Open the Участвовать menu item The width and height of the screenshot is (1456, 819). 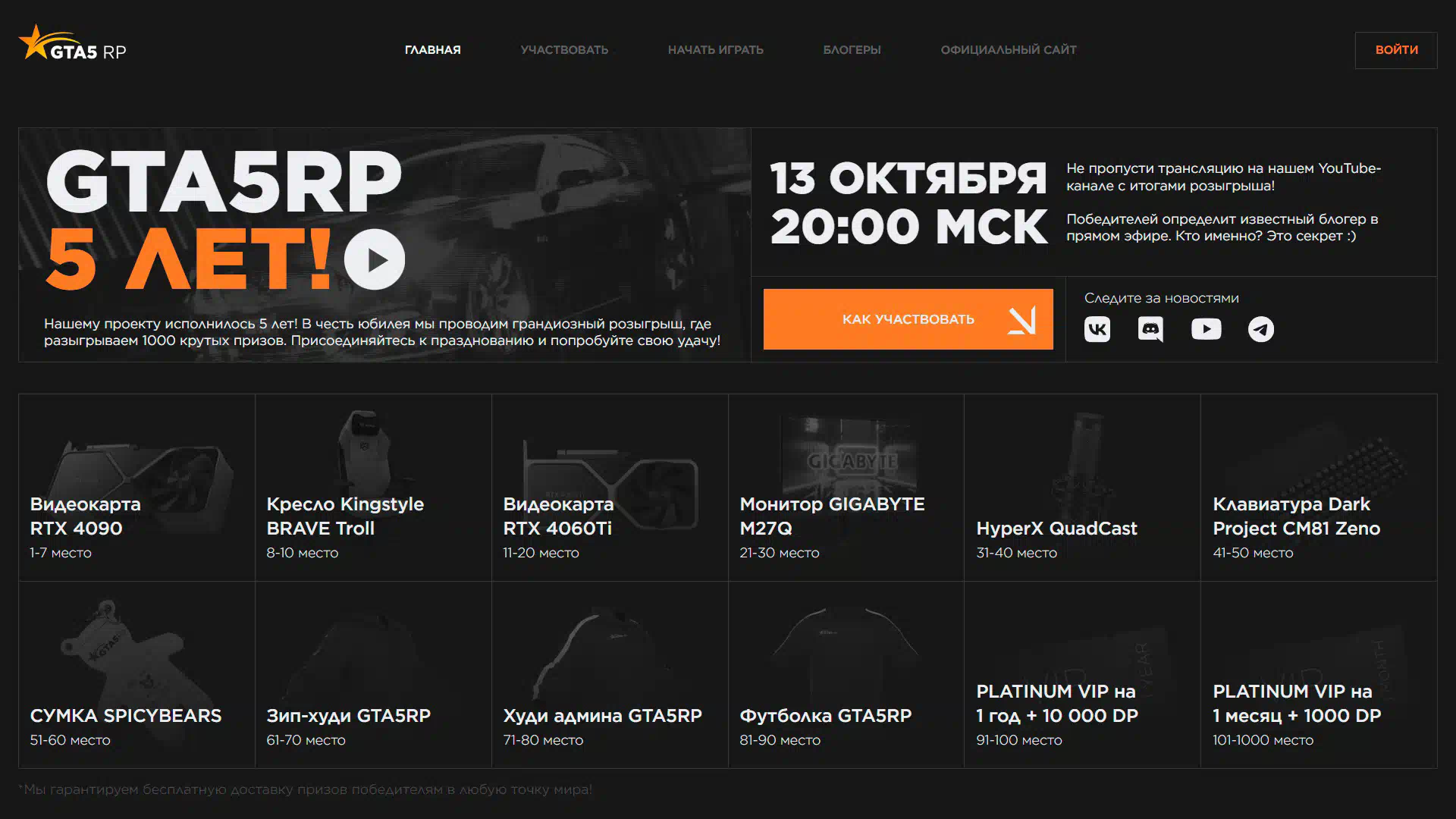564,50
